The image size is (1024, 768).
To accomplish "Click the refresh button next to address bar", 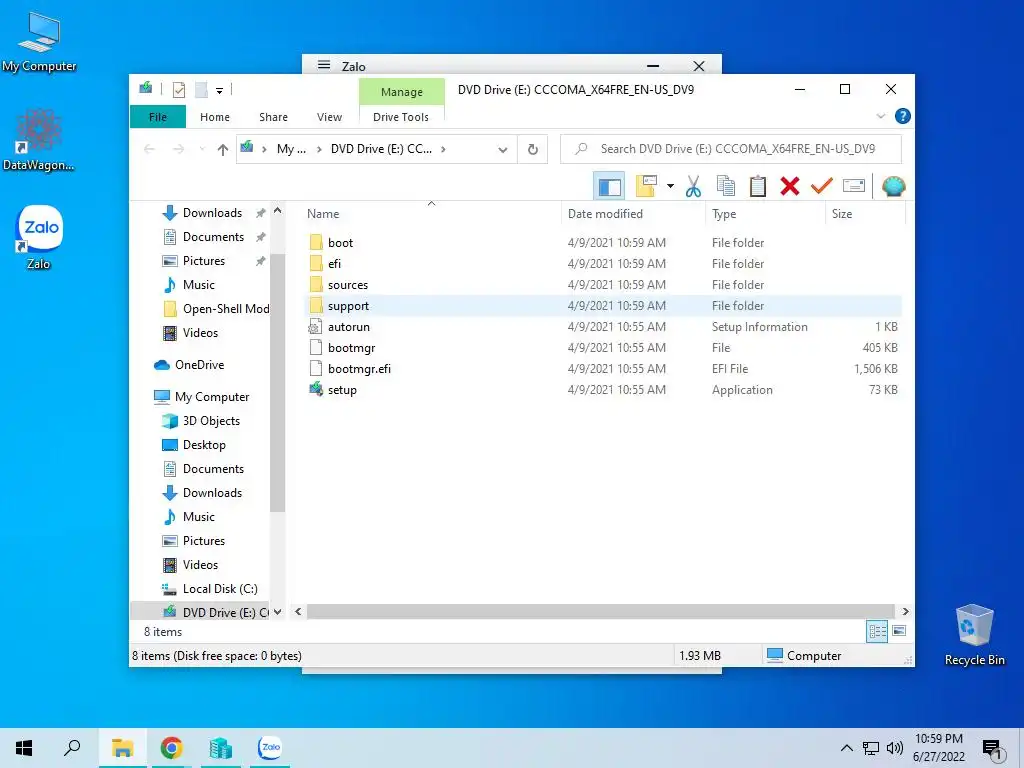I will tap(533, 149).
